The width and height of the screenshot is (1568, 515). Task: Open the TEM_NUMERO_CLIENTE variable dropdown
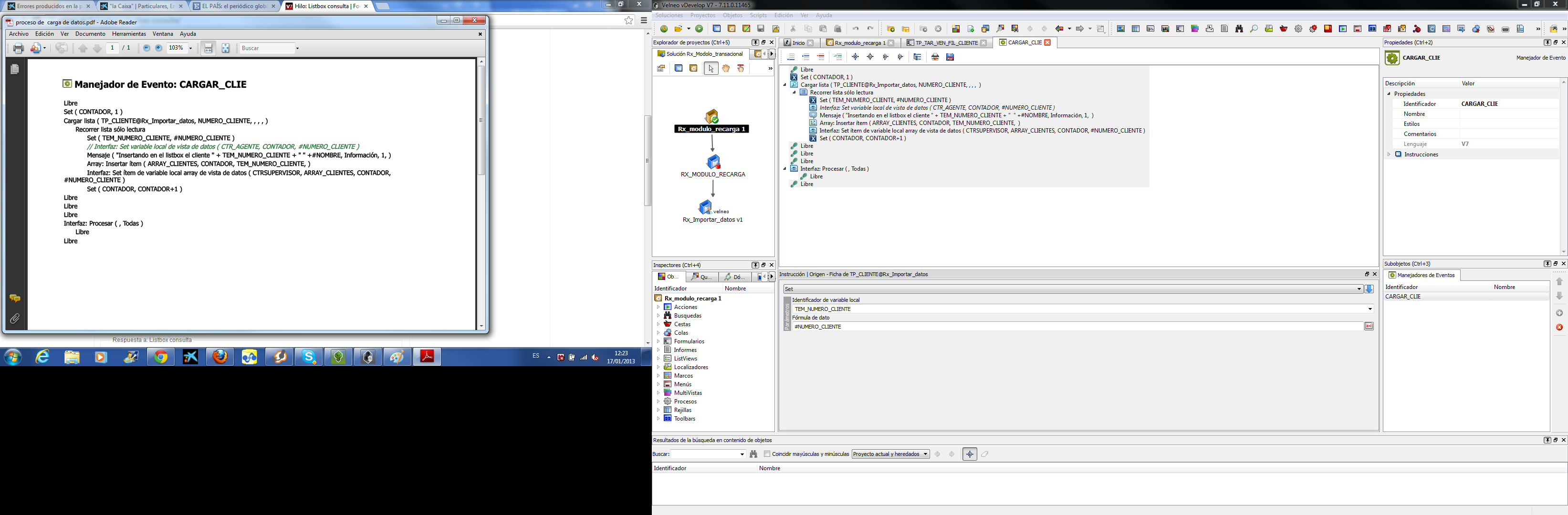[x=1370, y=309]
